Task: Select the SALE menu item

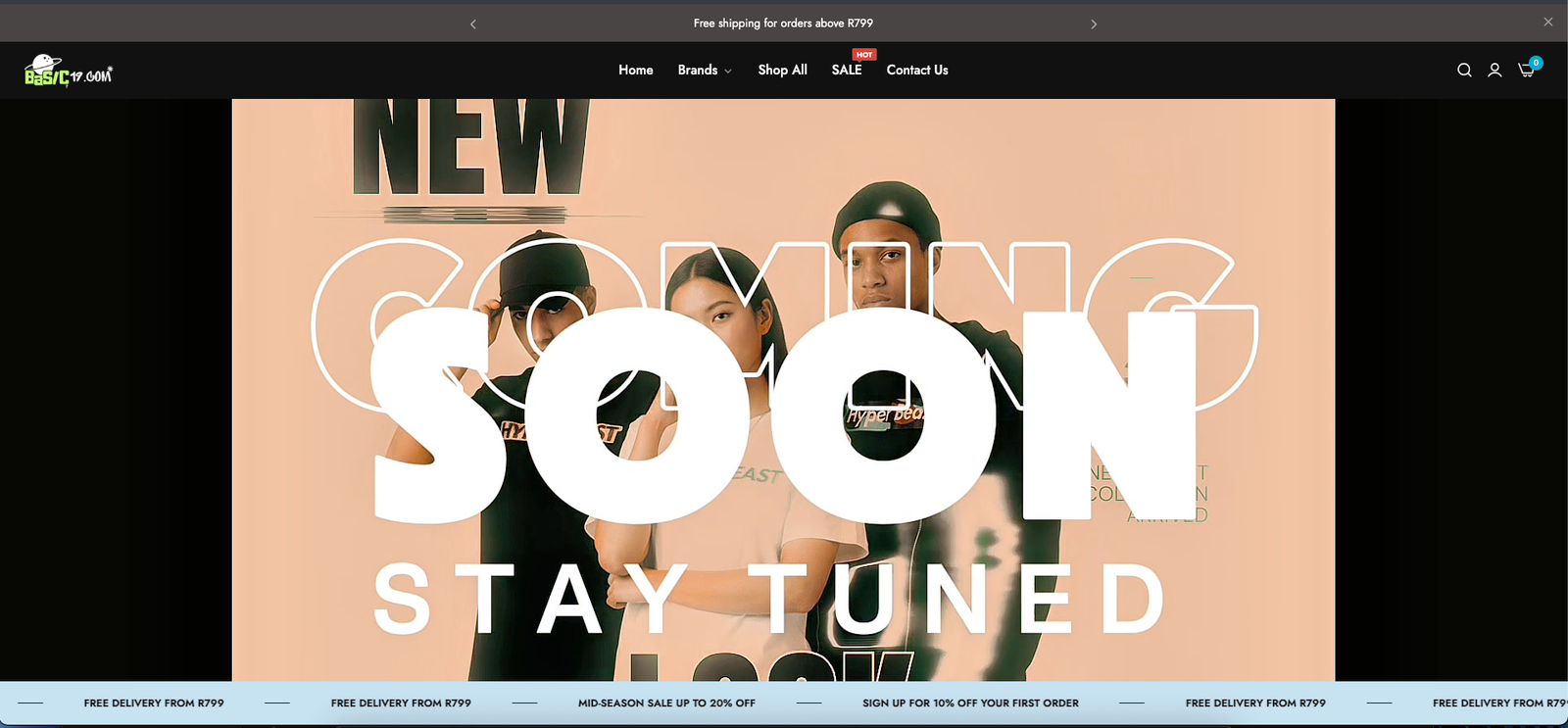Action: click(847, 71)
